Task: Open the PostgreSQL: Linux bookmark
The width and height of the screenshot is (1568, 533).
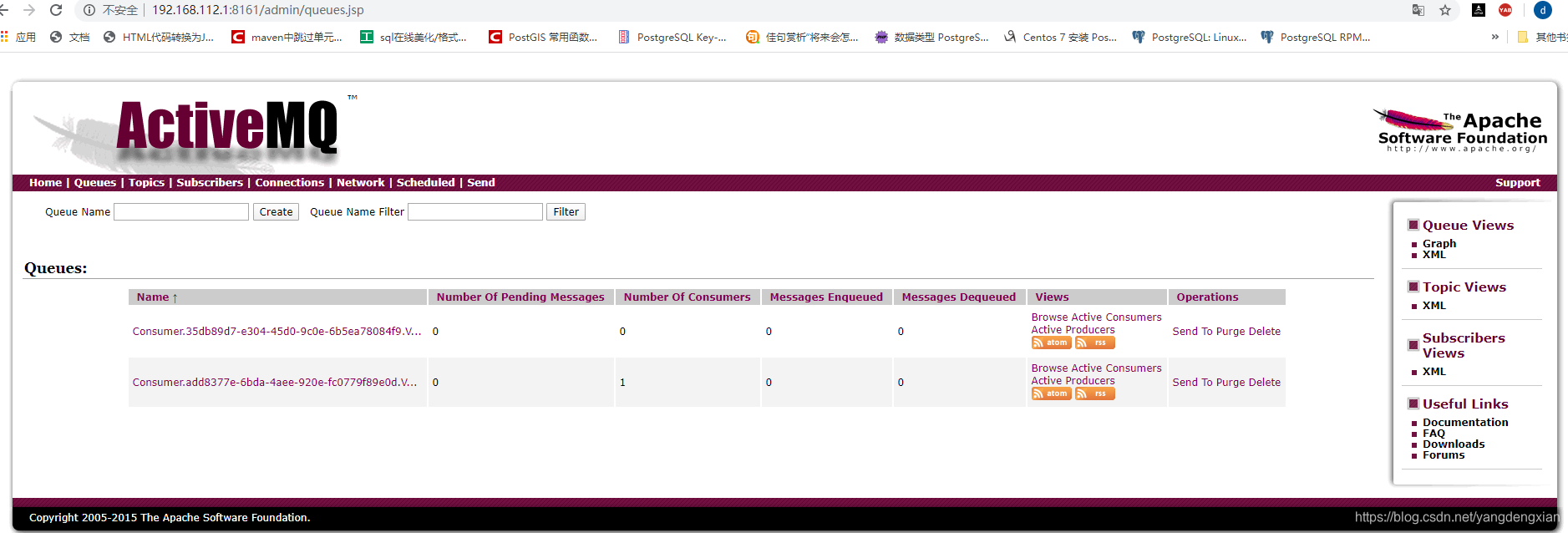Action: click(x=1190, y=37)
